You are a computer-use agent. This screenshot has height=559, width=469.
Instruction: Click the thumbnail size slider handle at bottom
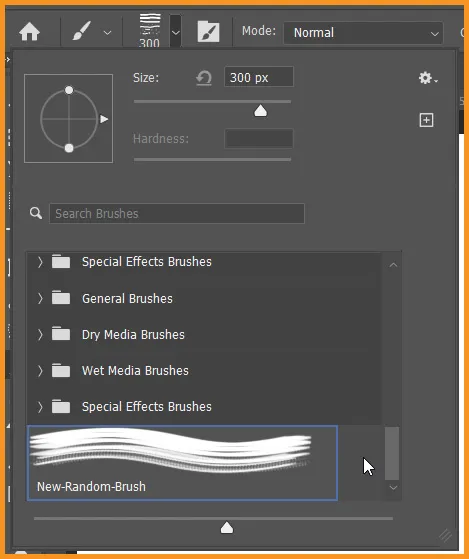(227, 528)
